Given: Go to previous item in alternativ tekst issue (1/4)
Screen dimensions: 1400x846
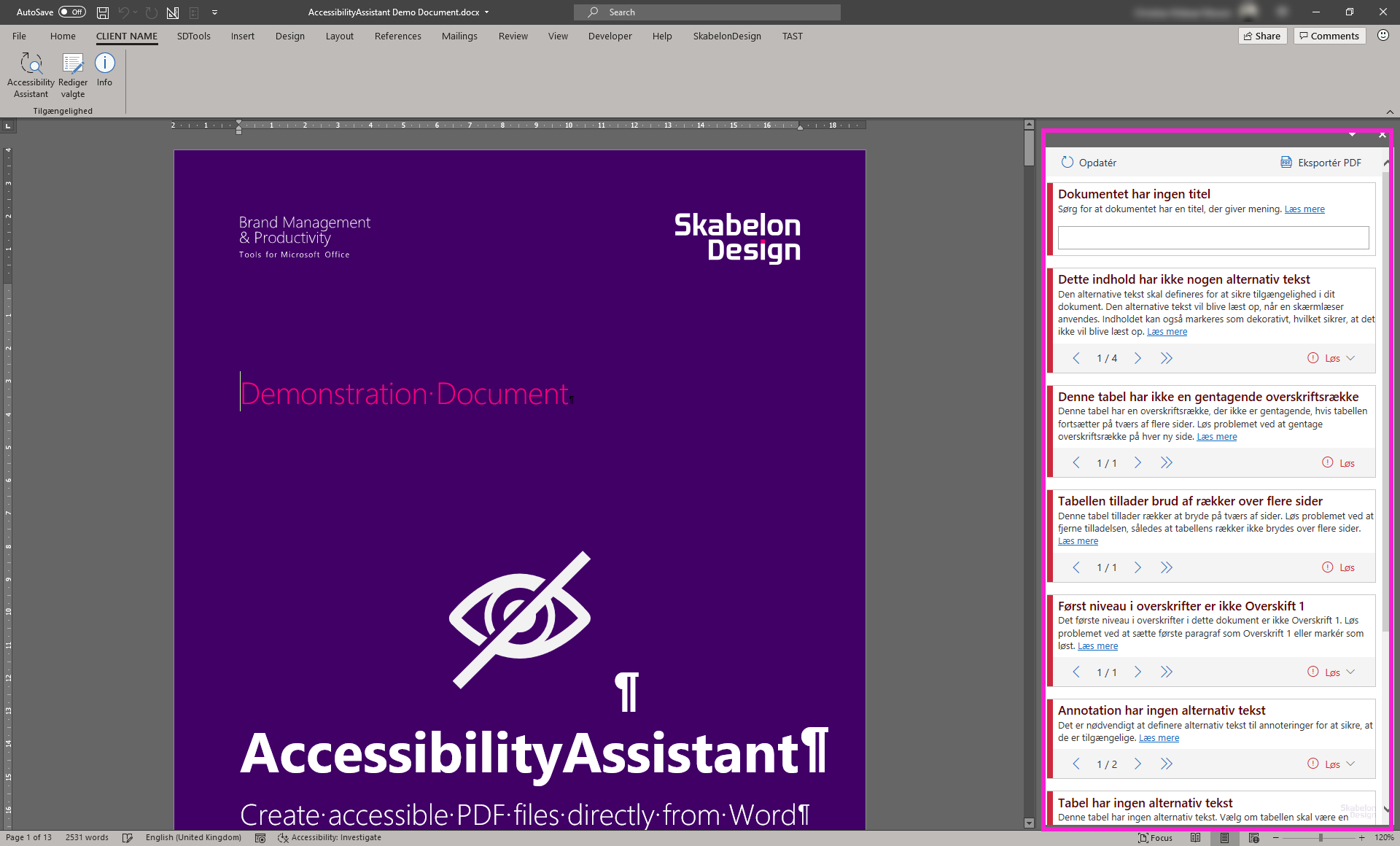Looking at the screenshot, I should click(1076, 358).
